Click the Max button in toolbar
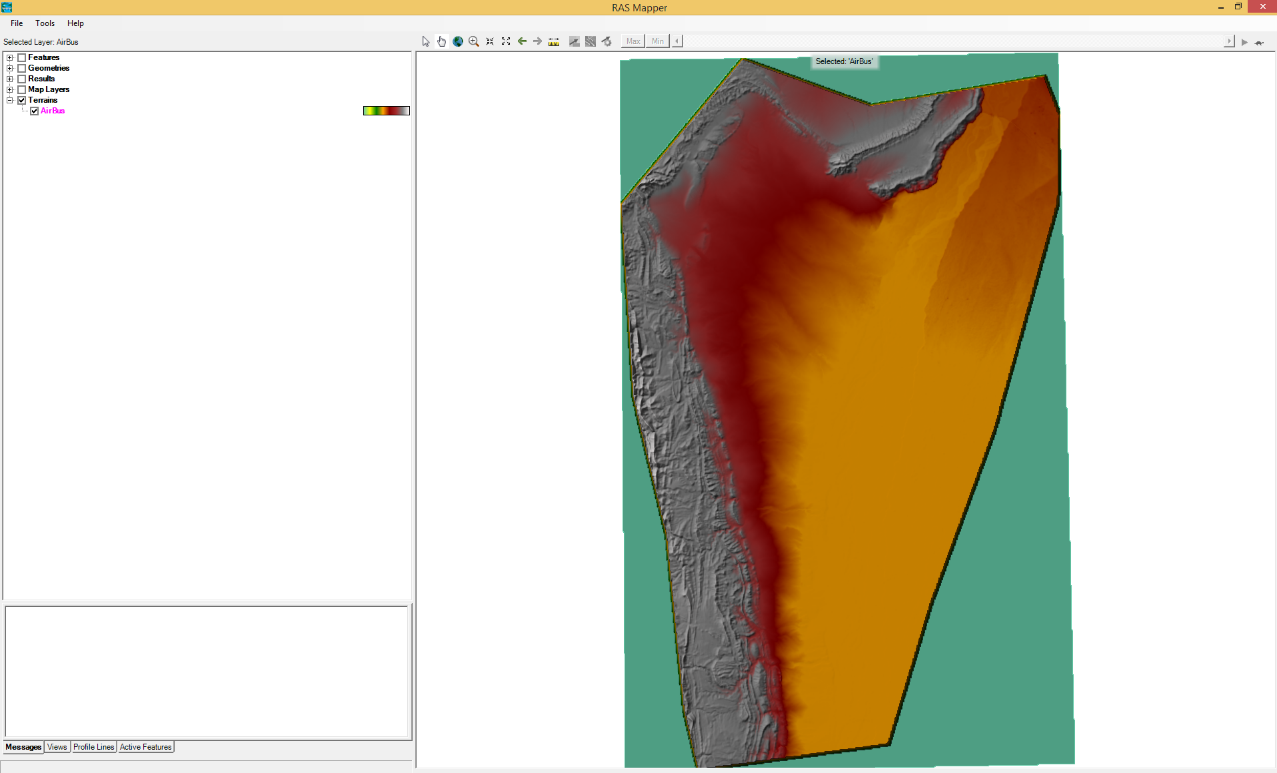The image size is (1277, 773). point(633,41)
